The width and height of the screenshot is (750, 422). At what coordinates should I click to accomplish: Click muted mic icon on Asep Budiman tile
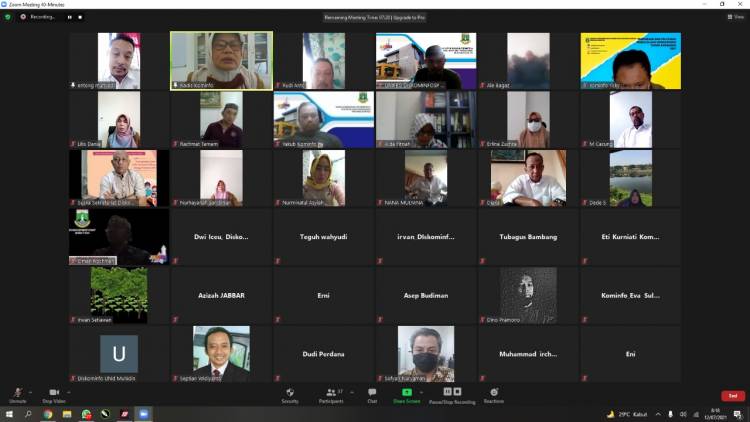(x=380, y=319)
